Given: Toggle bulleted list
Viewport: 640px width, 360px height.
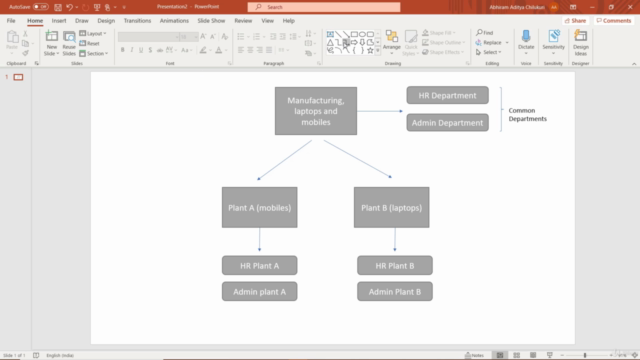Looking at the screenshot, I should [241, 37].
